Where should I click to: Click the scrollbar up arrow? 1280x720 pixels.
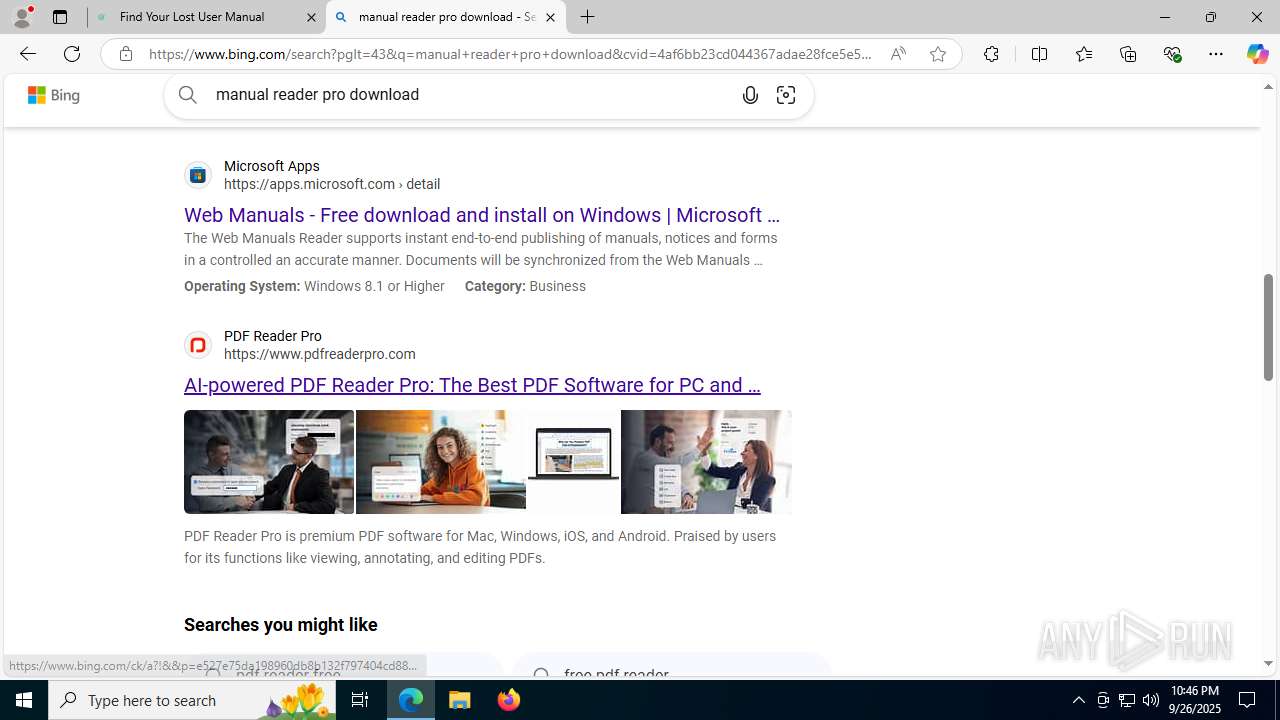click(1268, 87)
